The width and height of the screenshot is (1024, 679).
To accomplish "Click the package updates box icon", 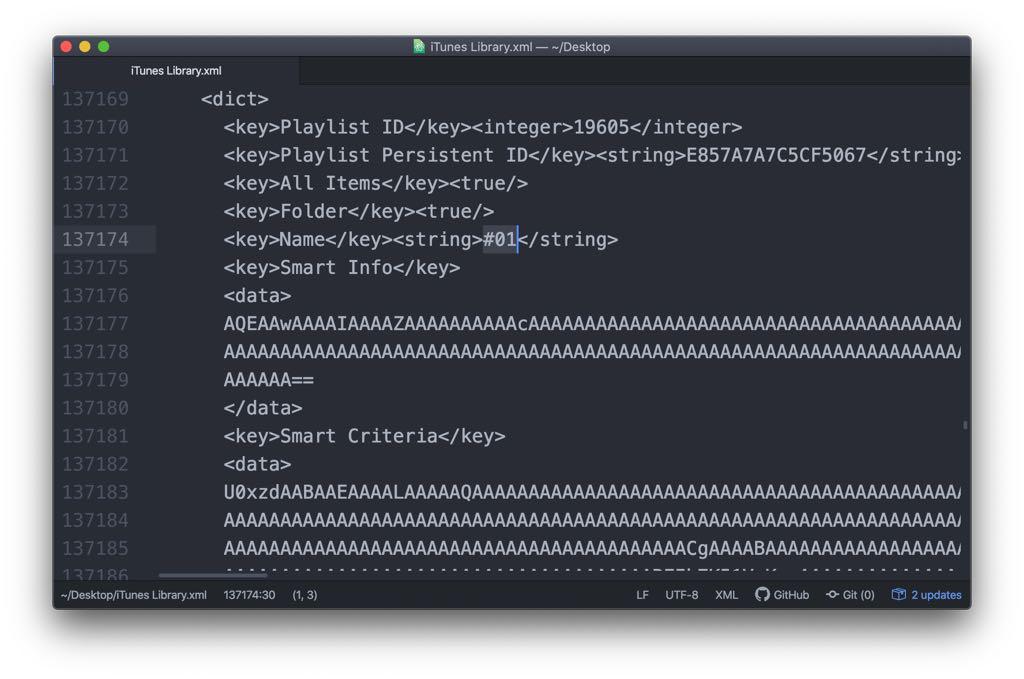I will 898,595.
